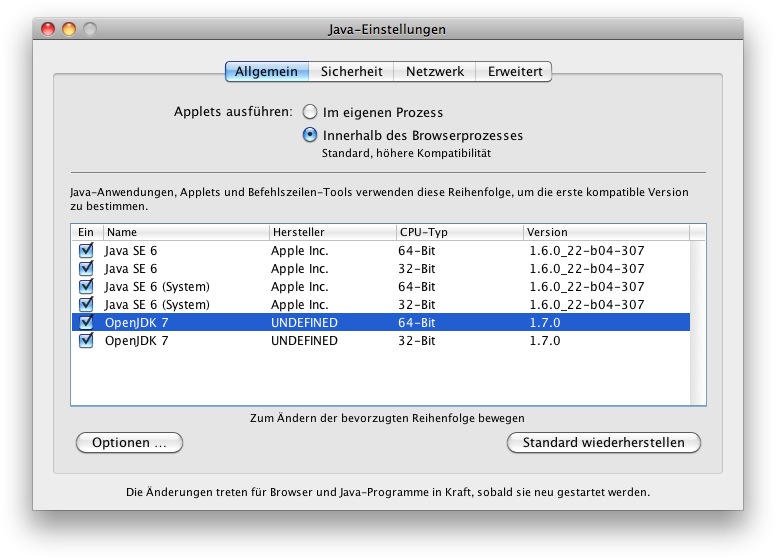Viewport: 776px width, 558px height.
Task: Close the Java-Einstellungen window
Action: 48,29
